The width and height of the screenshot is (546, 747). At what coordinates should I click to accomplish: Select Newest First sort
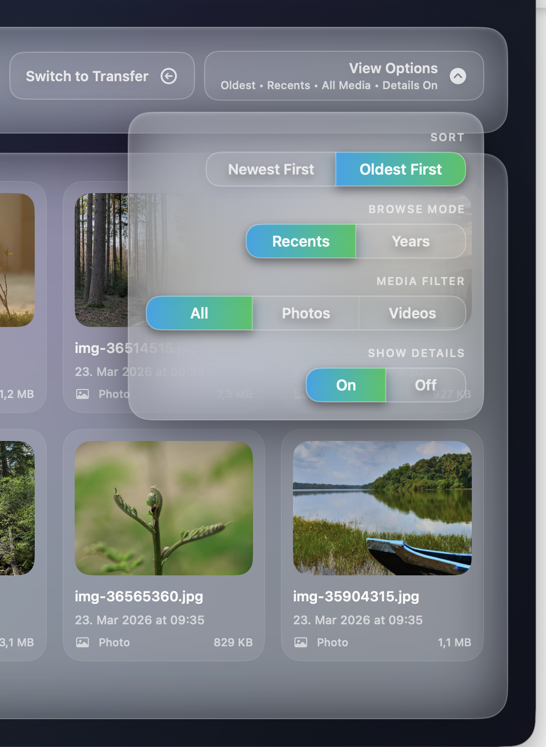pos(271,169)
